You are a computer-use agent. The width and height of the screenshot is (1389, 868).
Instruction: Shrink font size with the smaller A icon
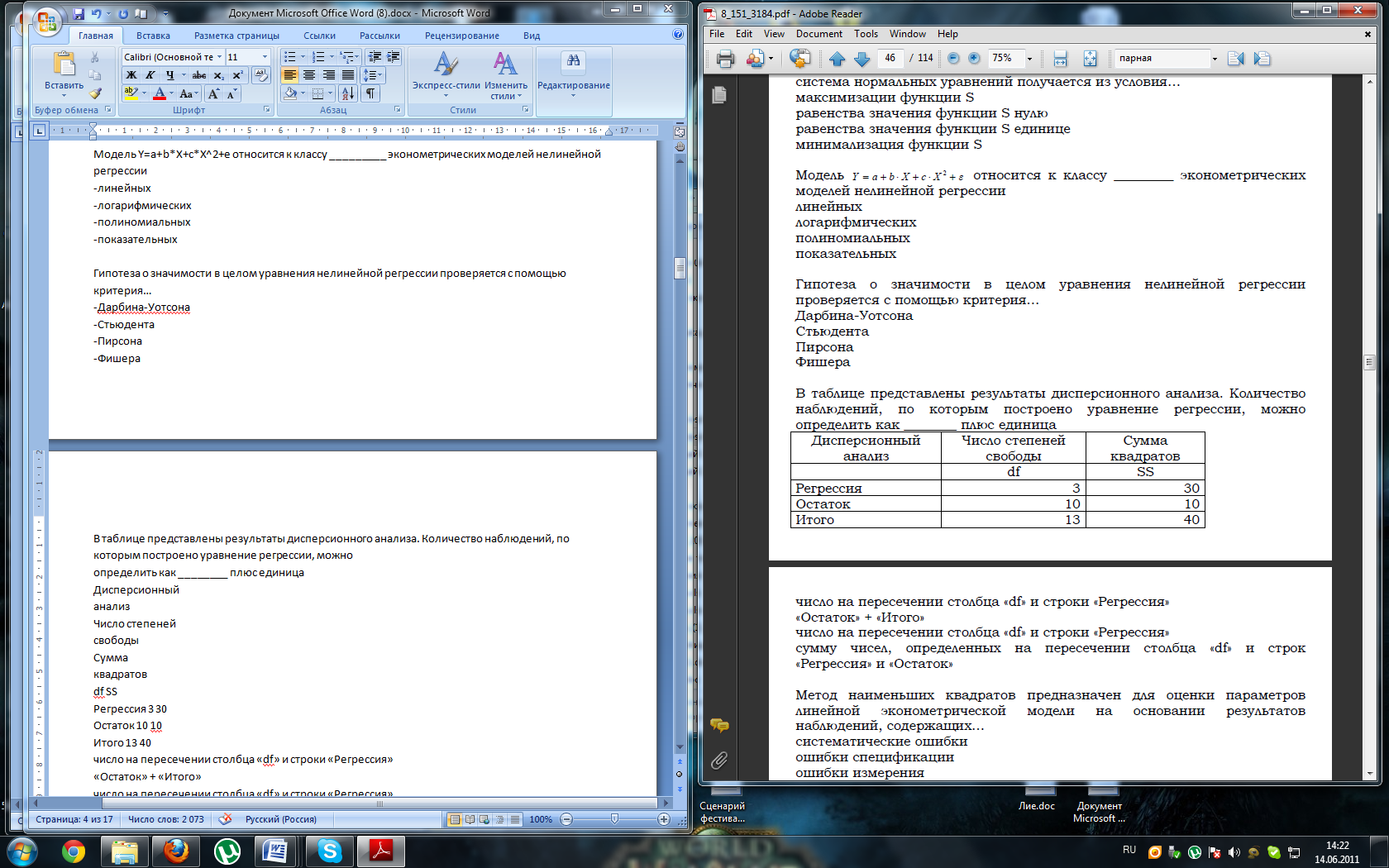coord(231,93)
